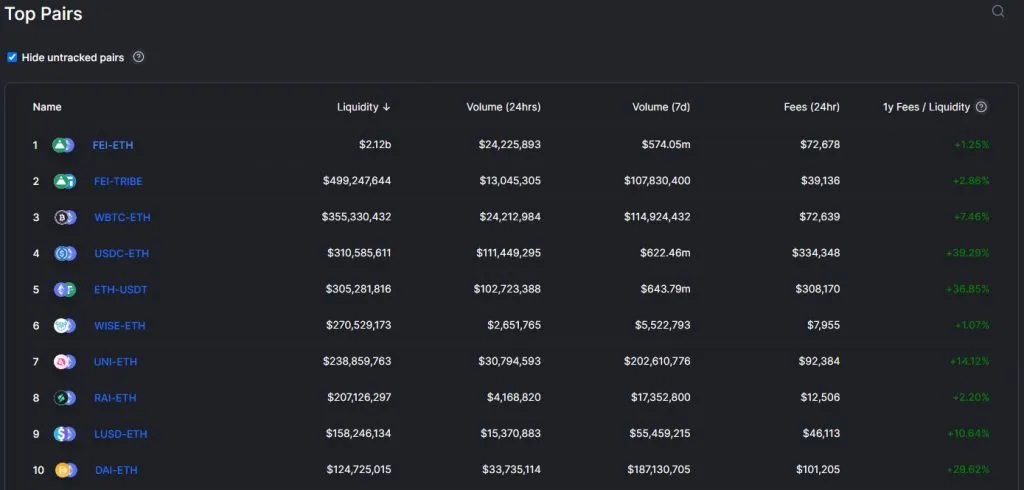Click the $124,725,015 liquidity cell
The image size is (1024, 490).
(x=359, y=469)
